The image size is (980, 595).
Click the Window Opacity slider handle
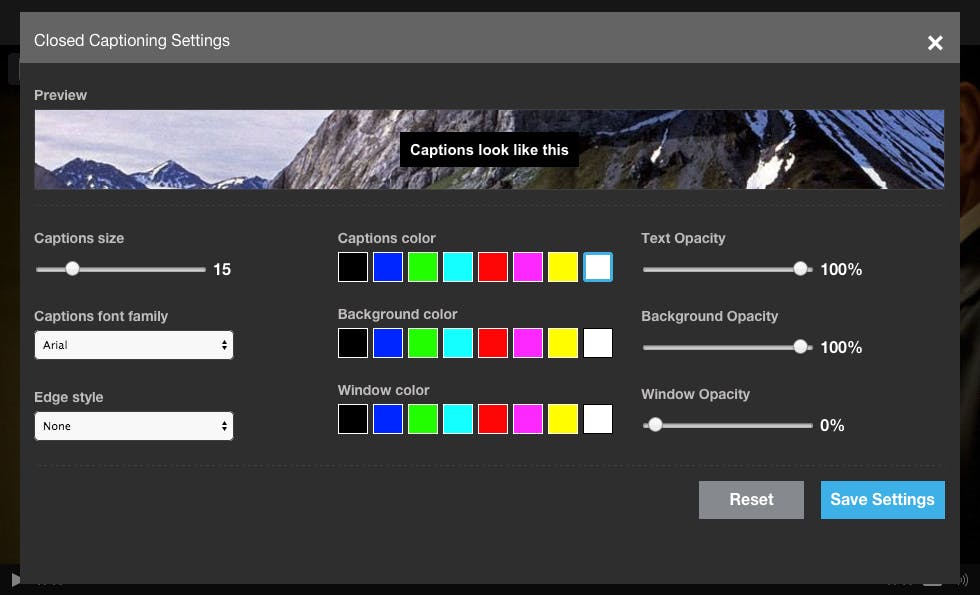click(x=655, y=425)
